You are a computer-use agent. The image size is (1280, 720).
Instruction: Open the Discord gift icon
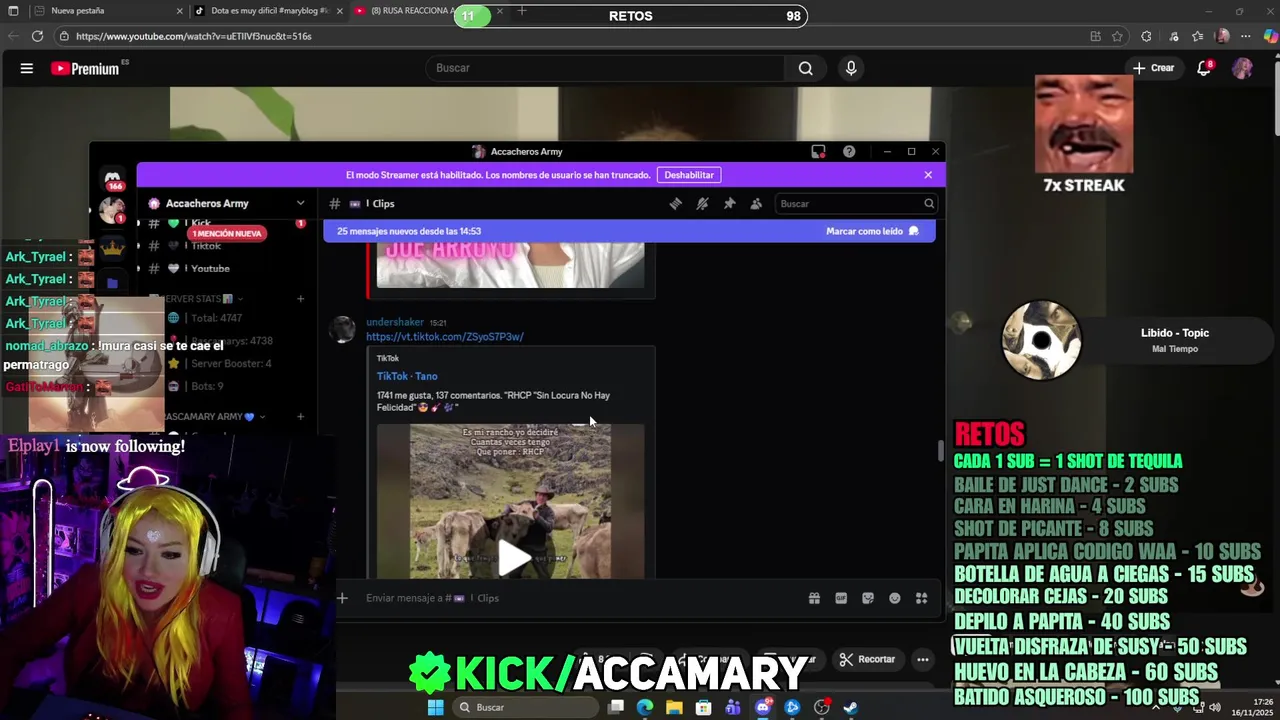coord(814,598)
